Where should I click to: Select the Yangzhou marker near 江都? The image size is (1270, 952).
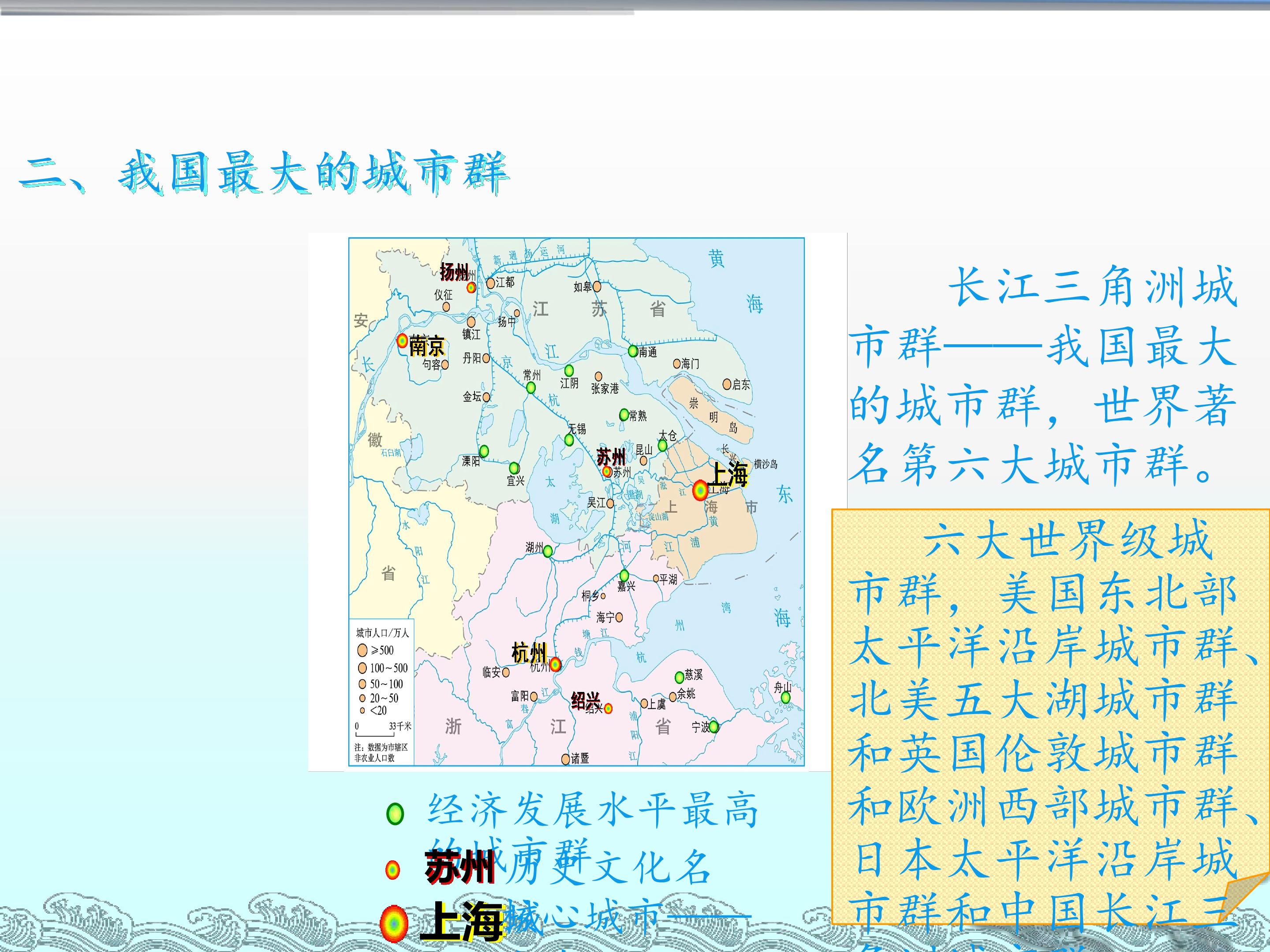point(471,287)
